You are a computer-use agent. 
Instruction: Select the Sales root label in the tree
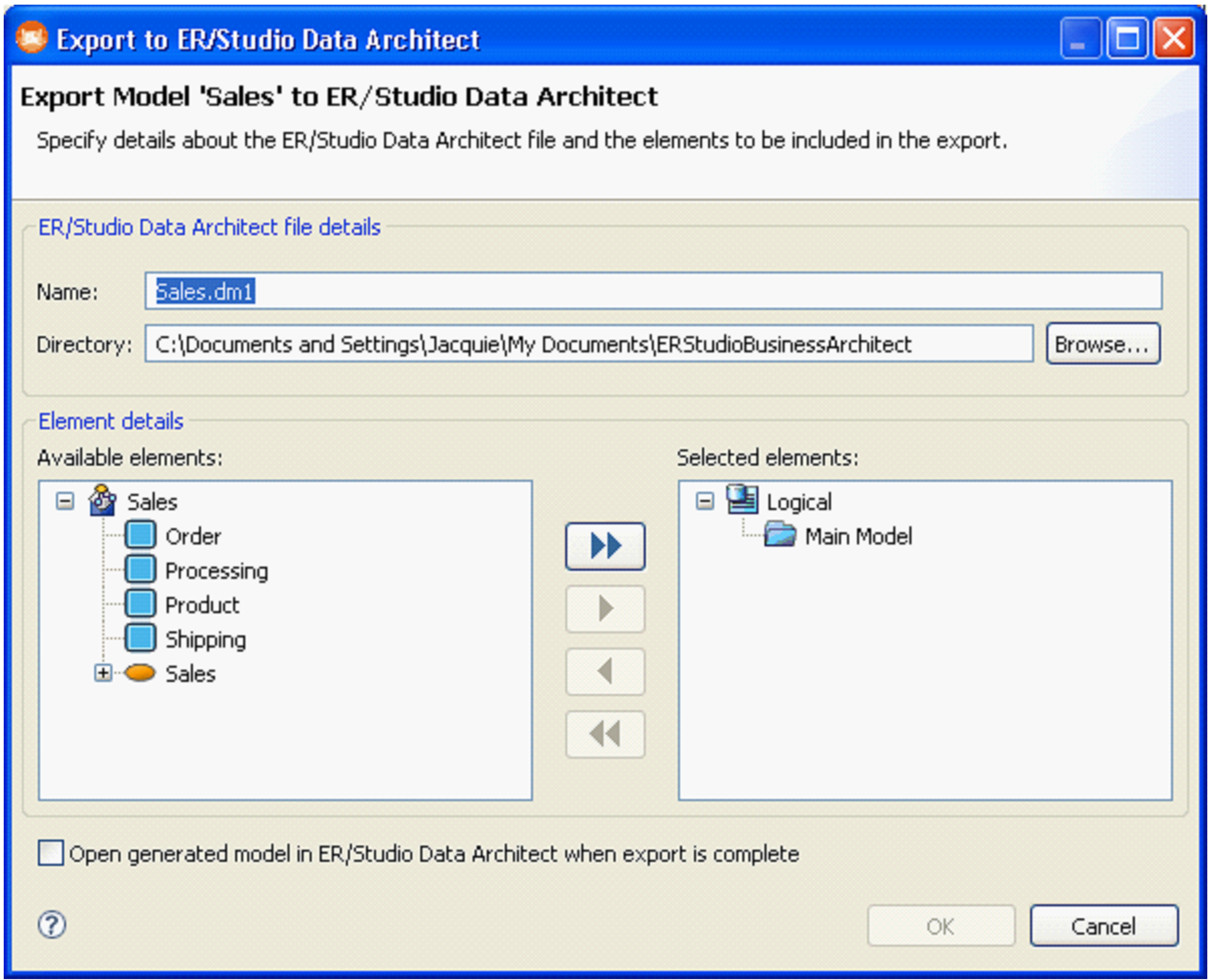click(x=152, y=501)
